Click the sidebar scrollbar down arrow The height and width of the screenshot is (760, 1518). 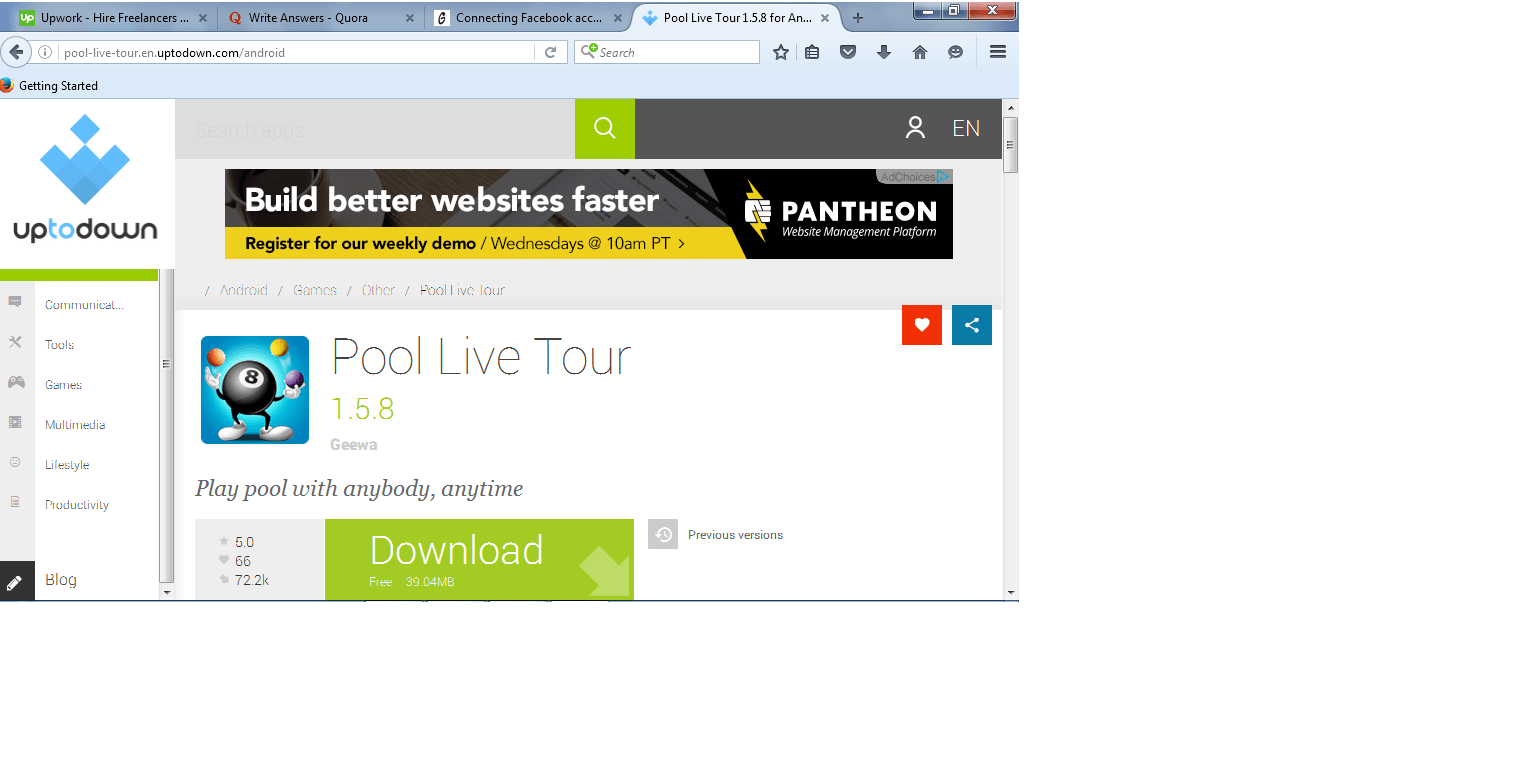(167, 592)
